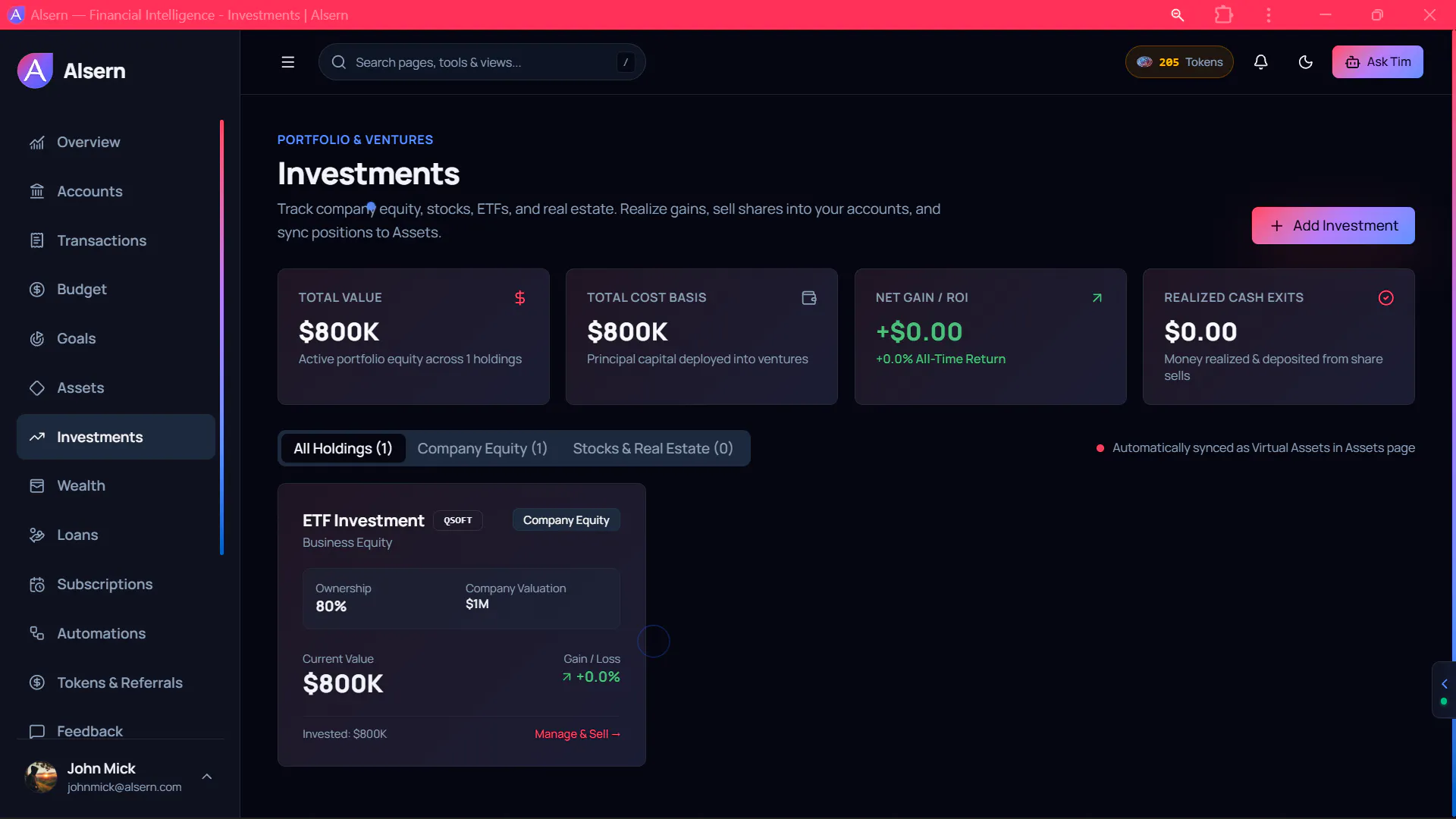The height and width of the screenshot is (819, 1456).
Task: Toggle the hamburger sidebar menu icon
Action: click(288, 62)
